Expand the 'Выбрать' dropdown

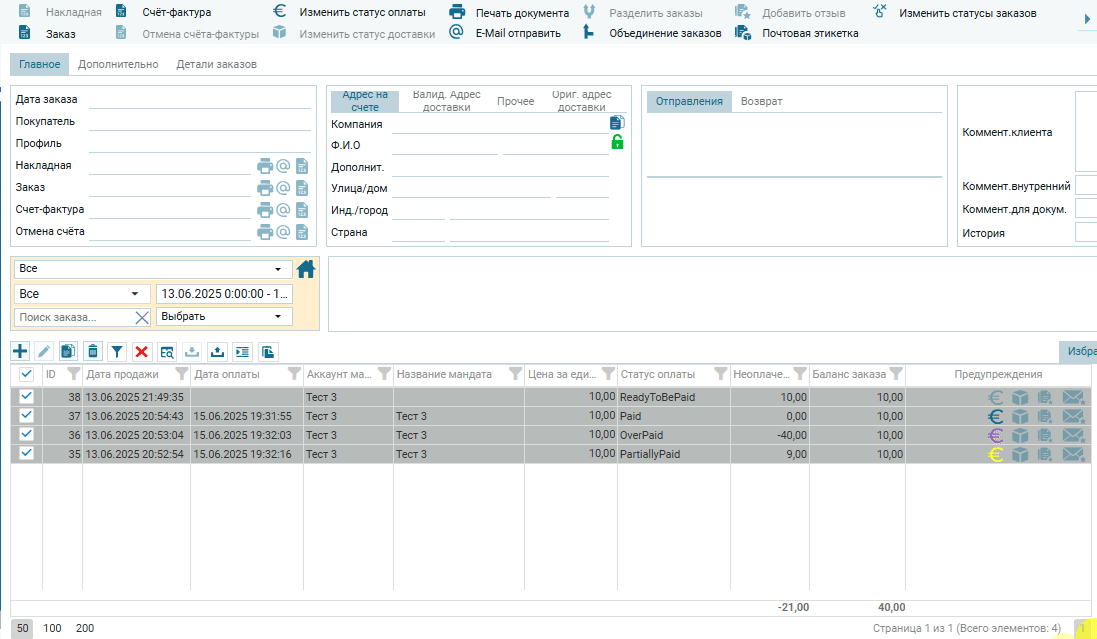224,317
